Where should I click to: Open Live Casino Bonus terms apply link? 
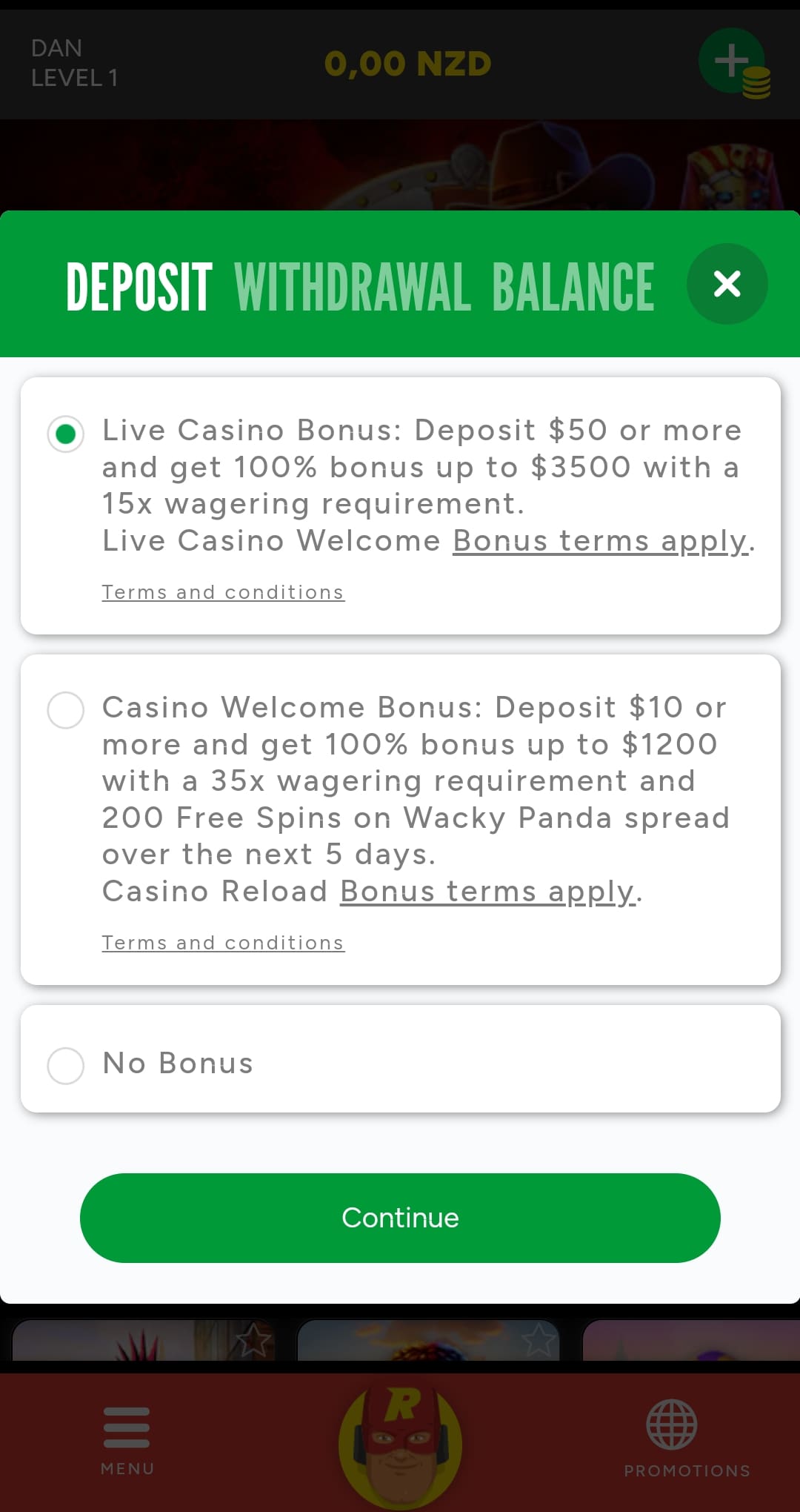pos(601,541)
